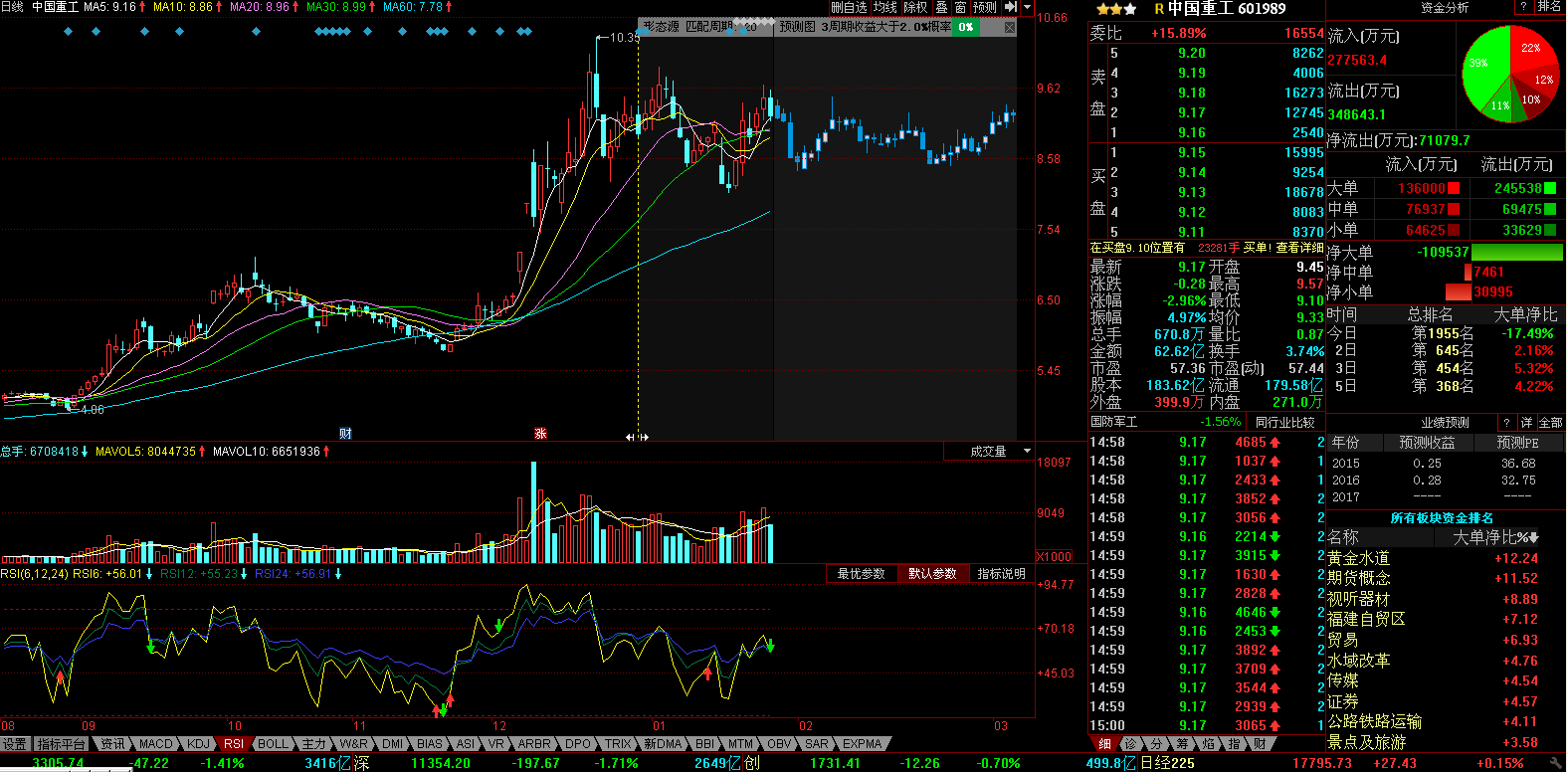The image size is (1568, 772).
Task: Toggle the 叠 overlay button
Action: [941, 7]
